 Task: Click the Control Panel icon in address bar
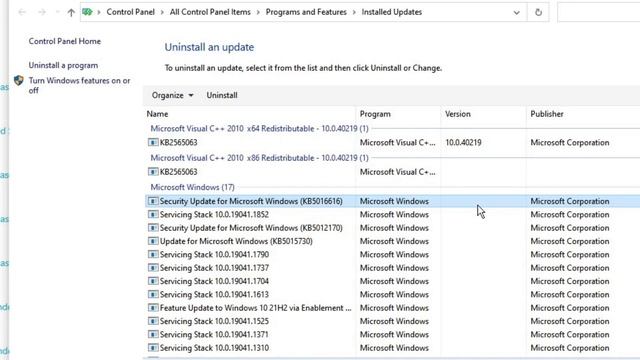pyautogui.click(x=87, y=12)
